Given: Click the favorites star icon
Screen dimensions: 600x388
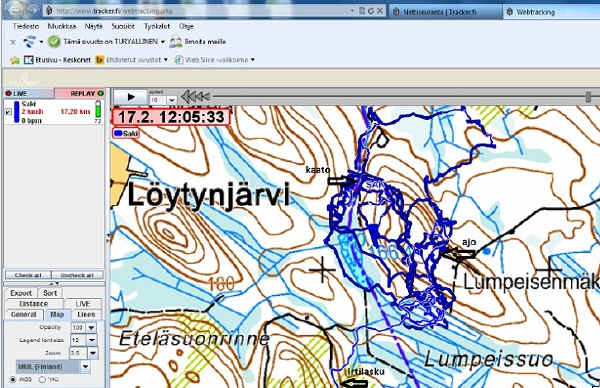Looking at the screenshot, I should (15, 60).
